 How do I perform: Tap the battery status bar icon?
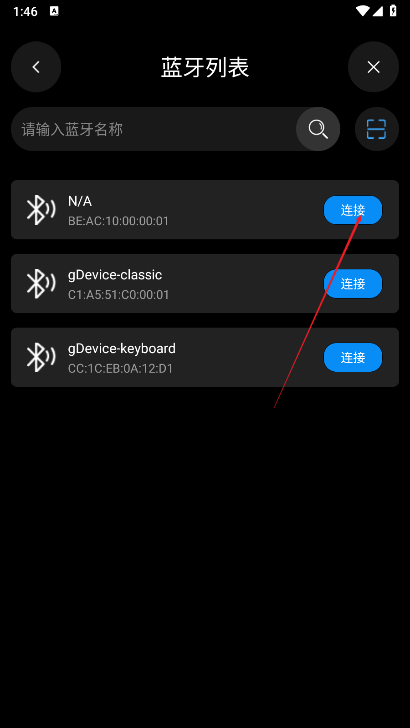(x=393, y=11)
